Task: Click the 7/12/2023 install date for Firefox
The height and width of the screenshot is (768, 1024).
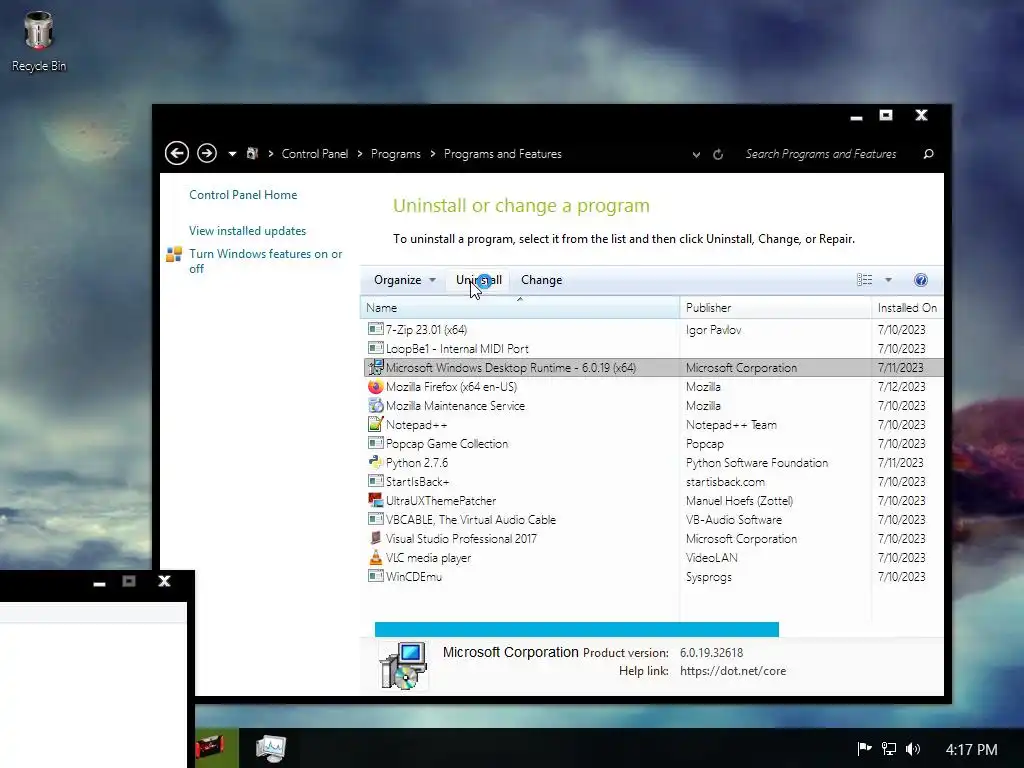Action: click(902, 387)
